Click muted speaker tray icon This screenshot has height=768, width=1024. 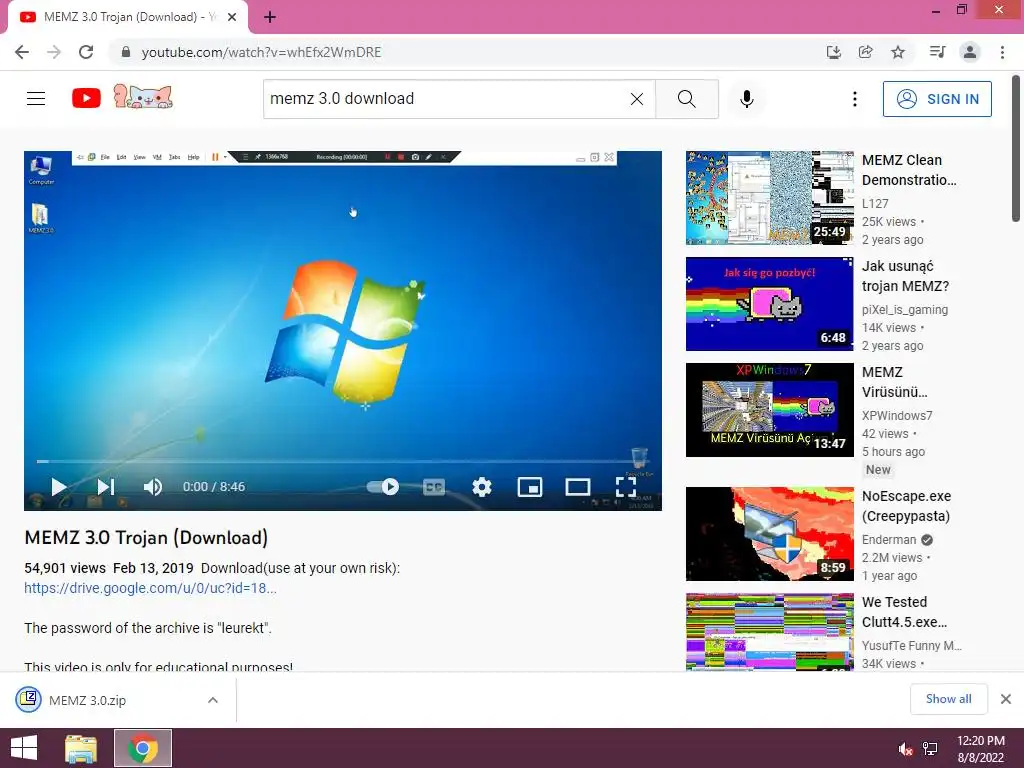(905, 749)
